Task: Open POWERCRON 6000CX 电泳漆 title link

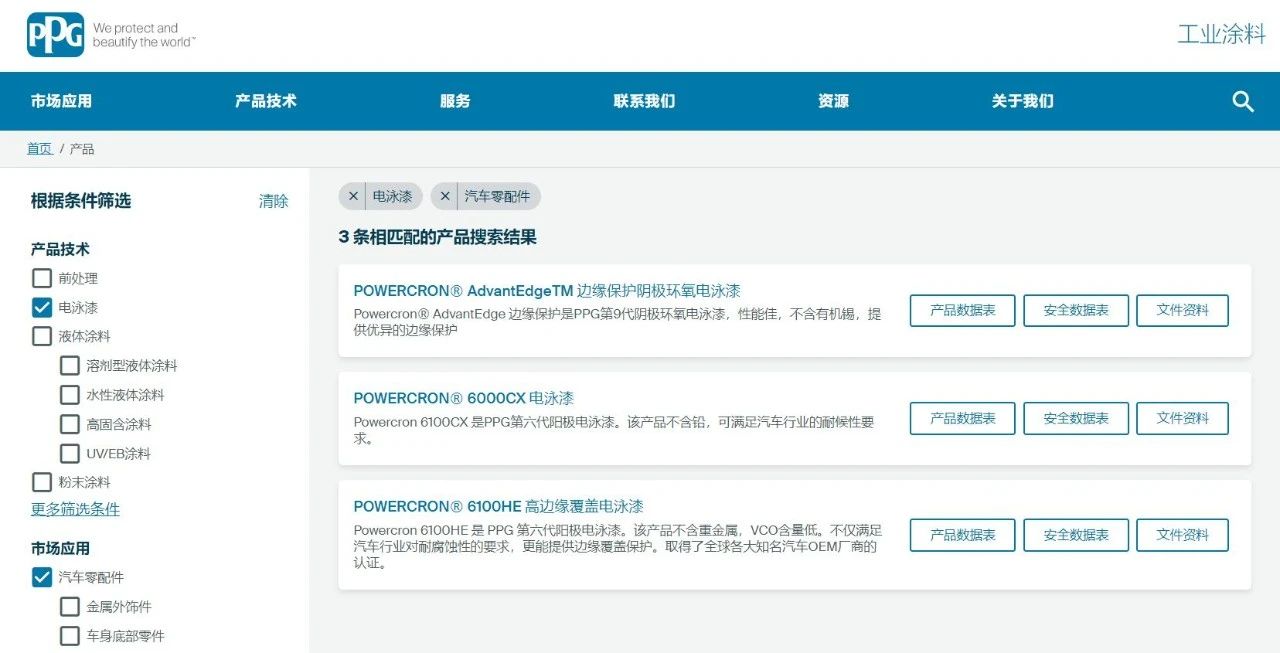Action: 464,398
